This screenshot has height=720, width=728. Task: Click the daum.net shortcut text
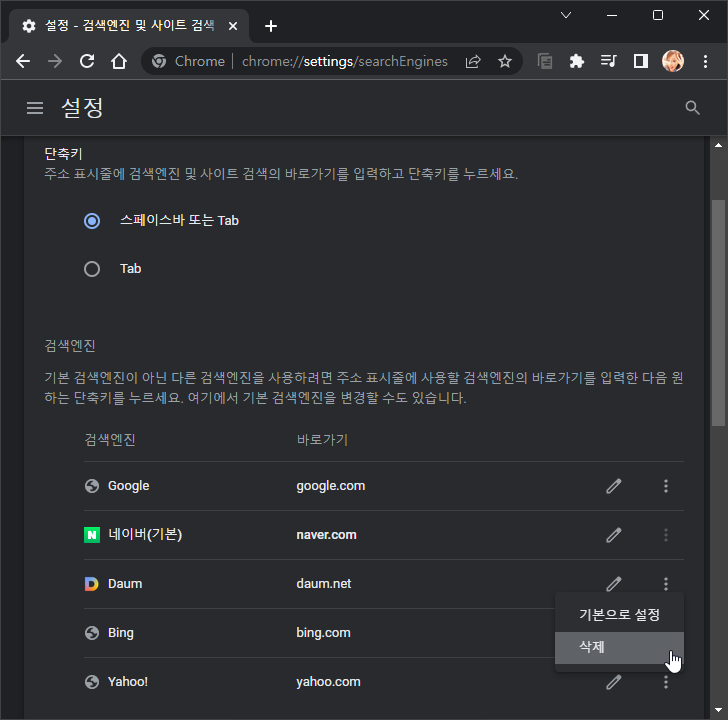pos(324,584)
